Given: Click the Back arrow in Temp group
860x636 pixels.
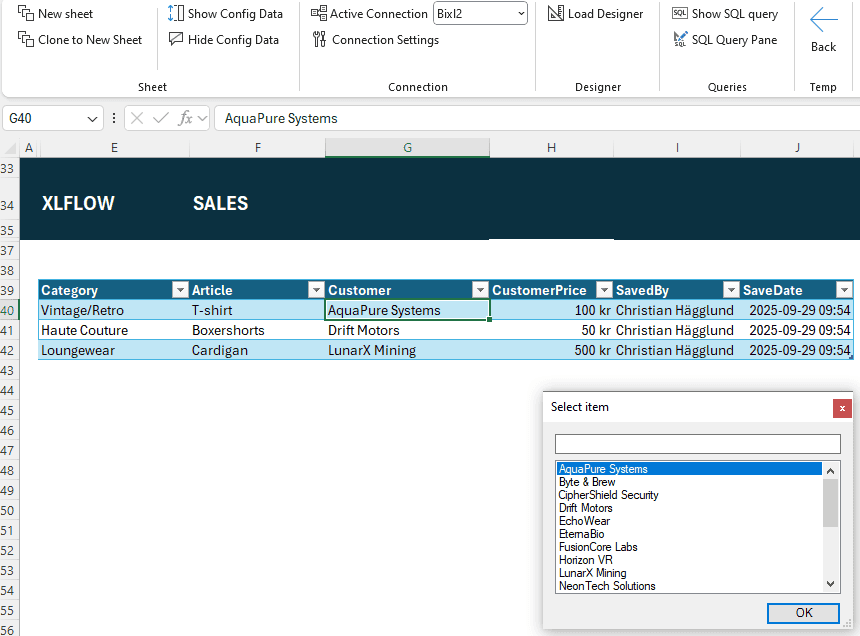Looking at the screenshot, I should tap(823, 21).
